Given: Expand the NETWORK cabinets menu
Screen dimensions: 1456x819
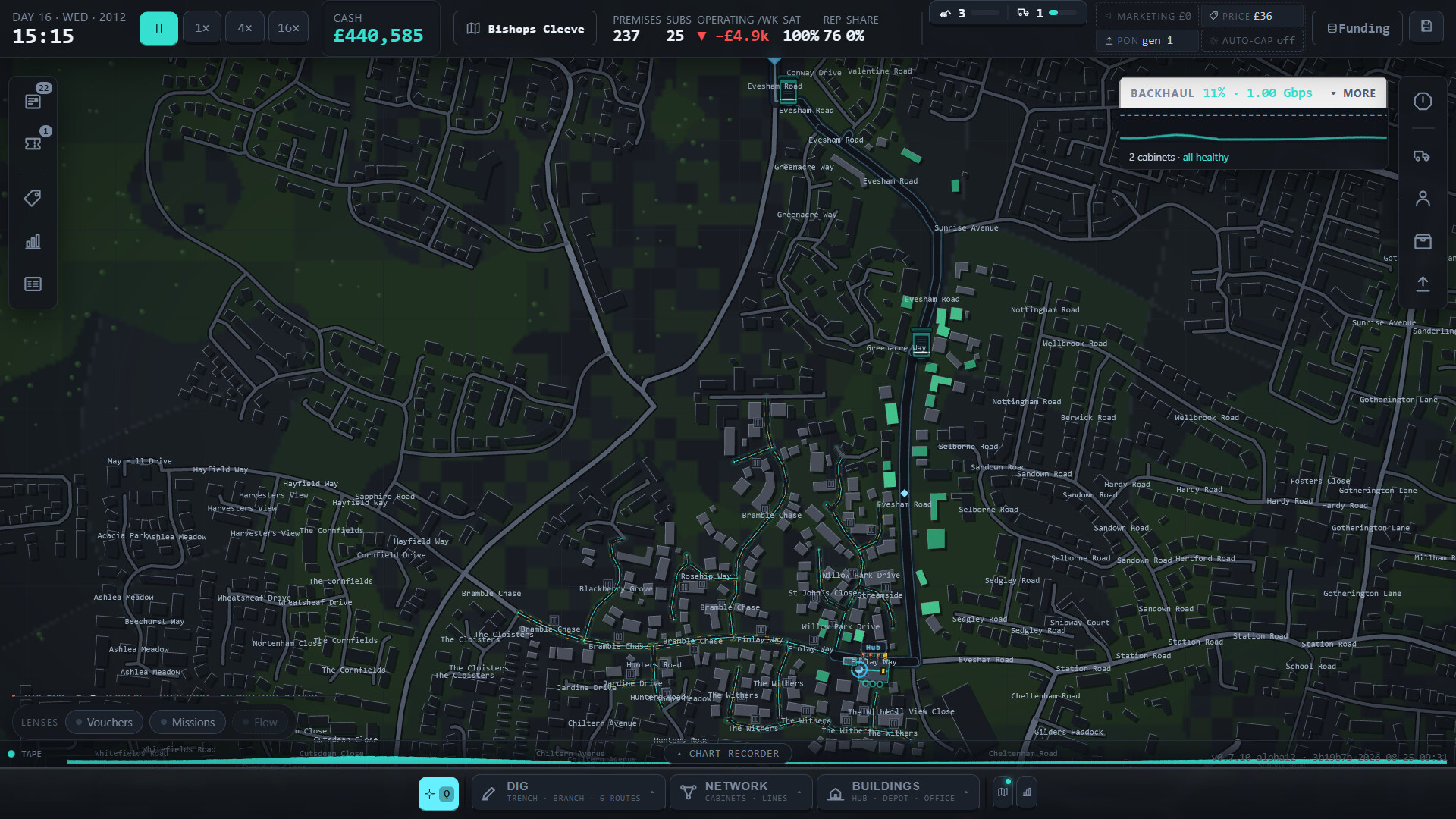Looking at the screenshot, I should (x=741, y=792).
